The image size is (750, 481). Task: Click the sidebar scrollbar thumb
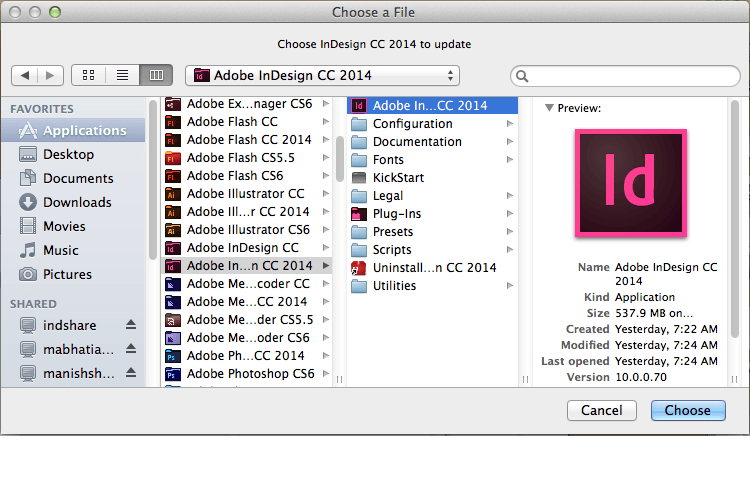click(x=153, y=179)
